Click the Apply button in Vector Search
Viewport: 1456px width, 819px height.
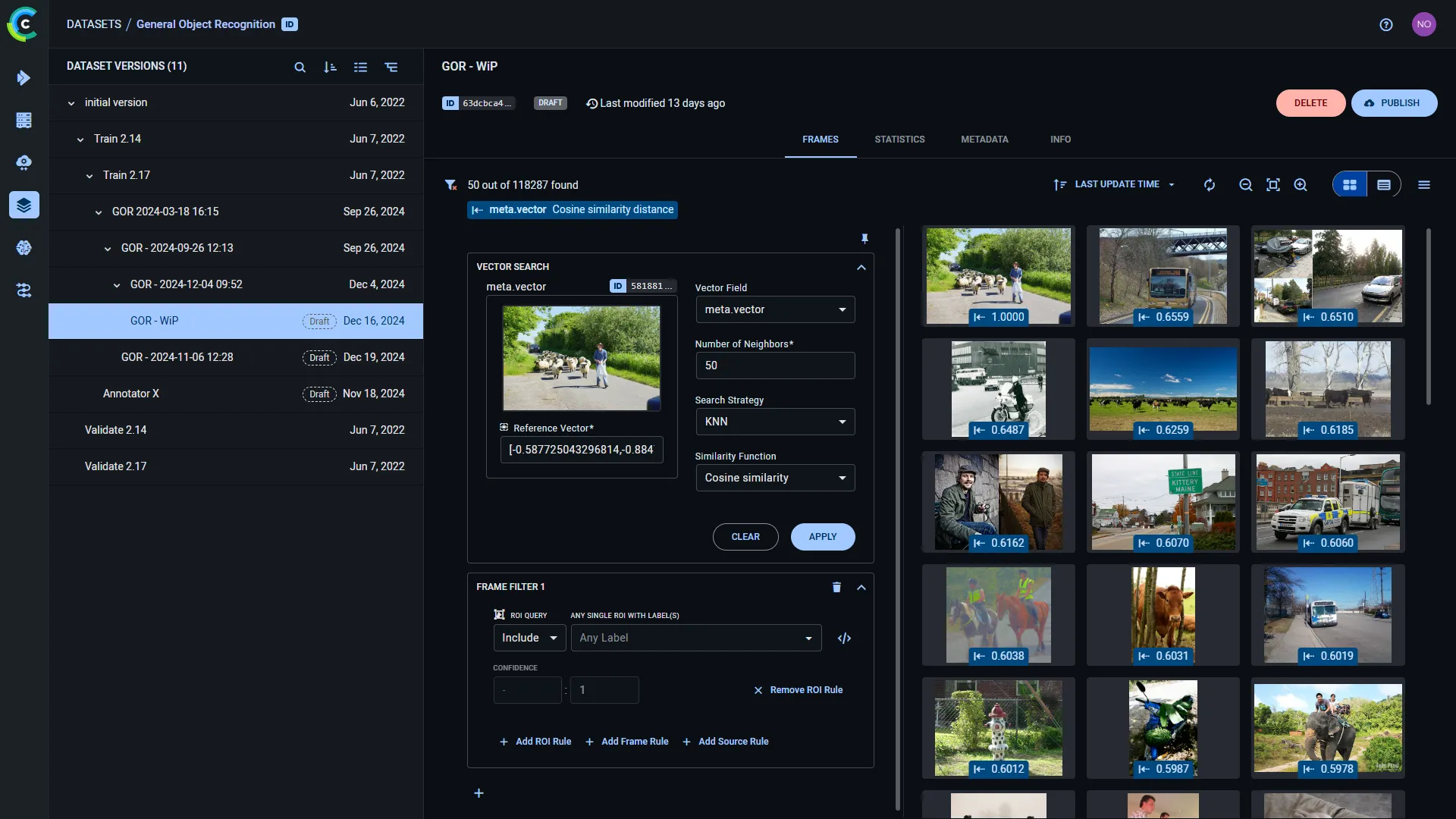coord(823,537)
